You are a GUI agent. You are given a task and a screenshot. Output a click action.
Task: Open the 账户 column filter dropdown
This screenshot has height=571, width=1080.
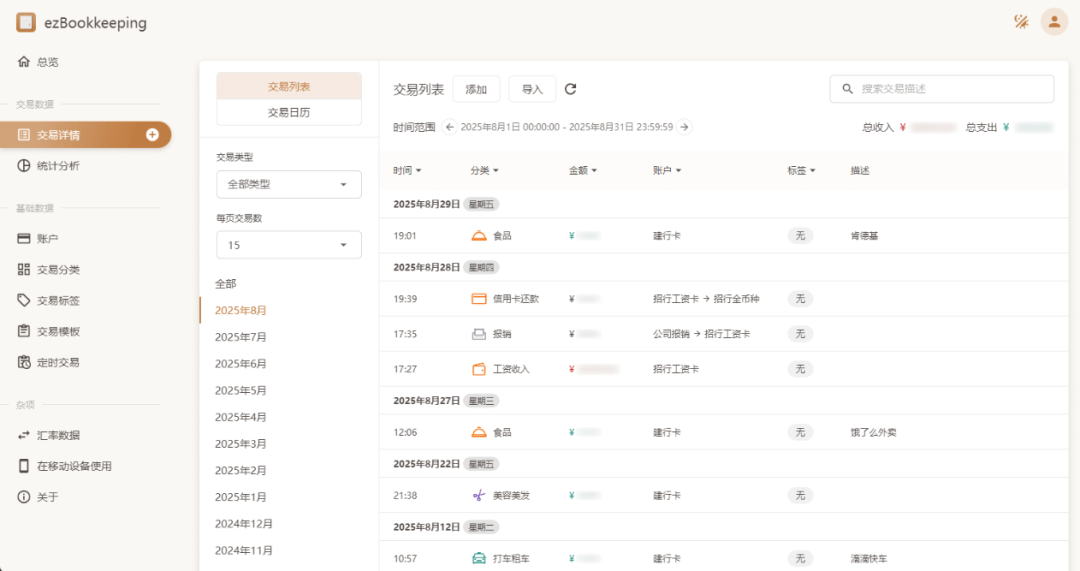tap(667, 170)
